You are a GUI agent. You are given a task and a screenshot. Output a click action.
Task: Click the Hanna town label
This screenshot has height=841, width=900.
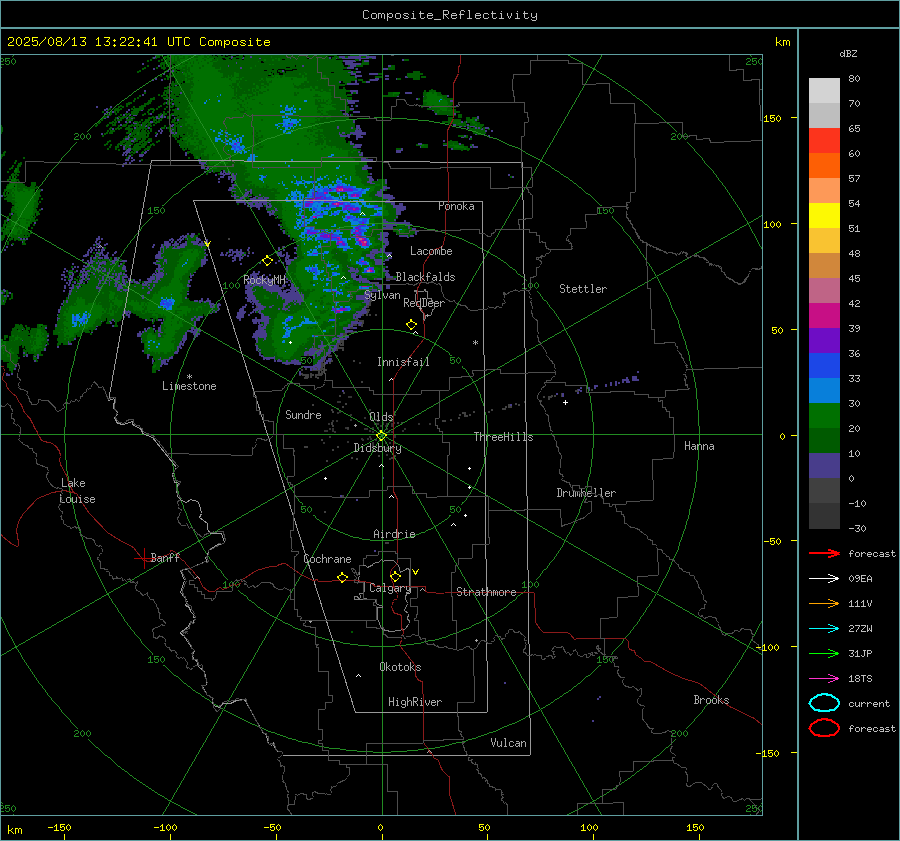(x=699, y=446)
